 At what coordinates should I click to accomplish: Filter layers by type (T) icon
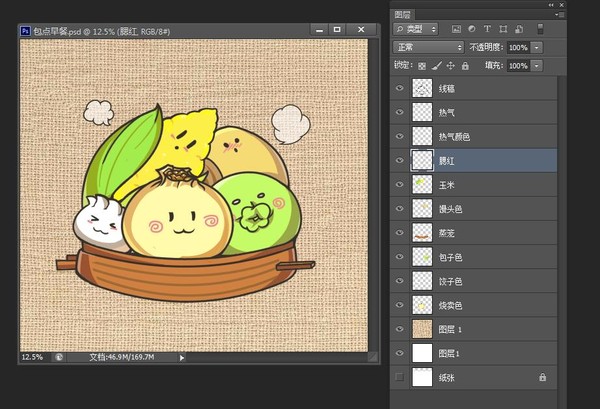tap(487, 29)
